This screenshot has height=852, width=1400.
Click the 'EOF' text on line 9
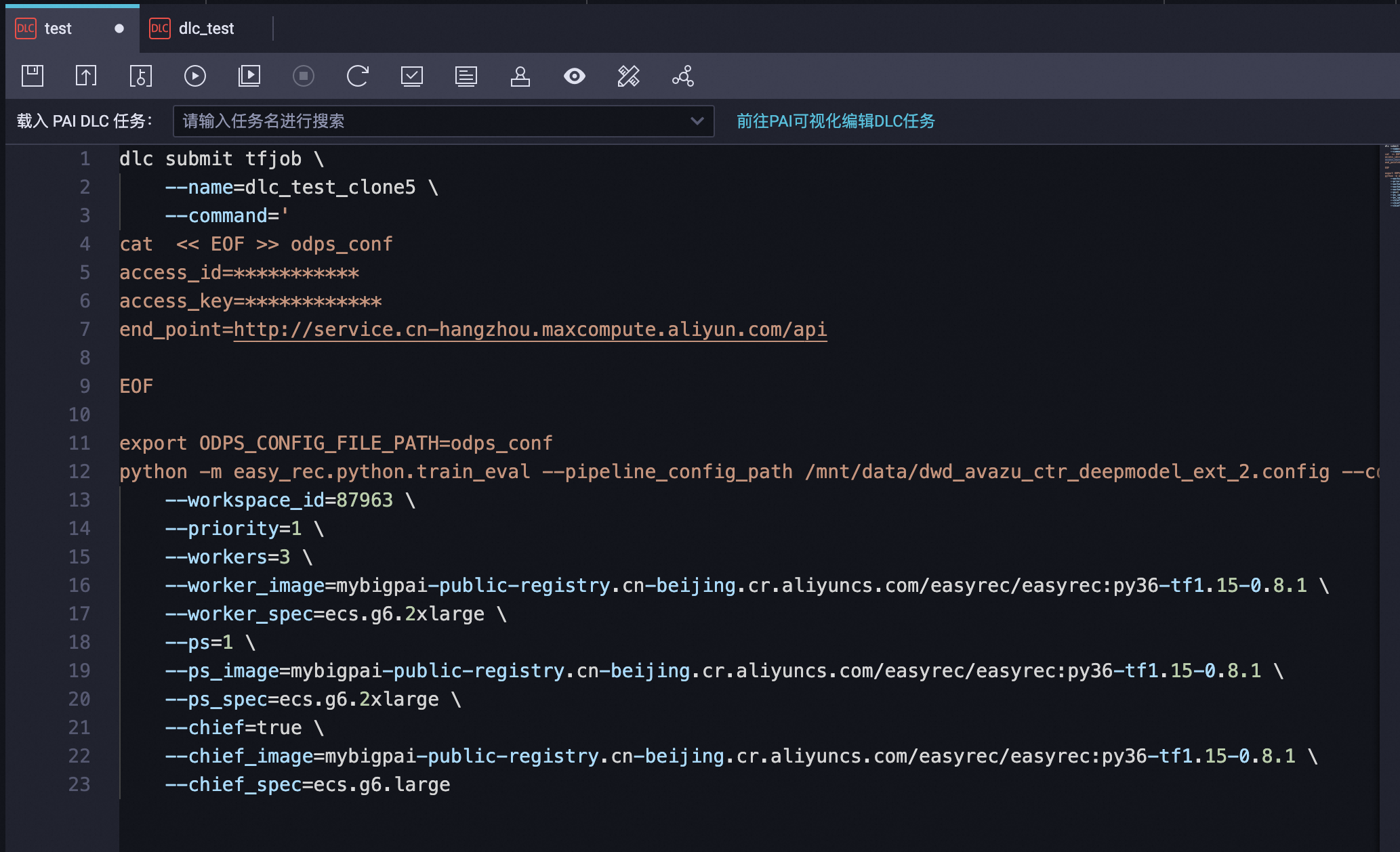[x=136, y=386]
